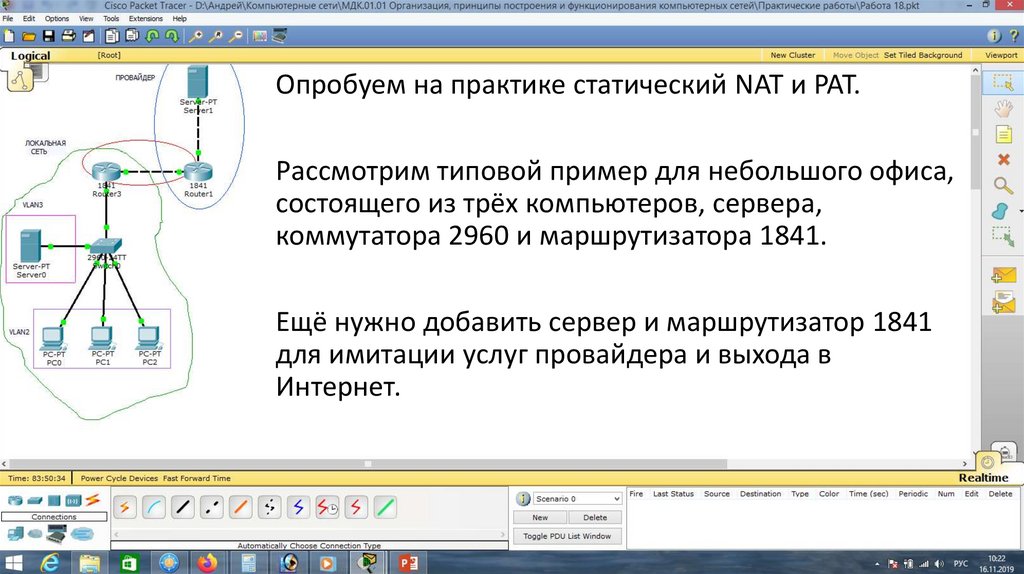Choose the orange Fiber cable

240,507
